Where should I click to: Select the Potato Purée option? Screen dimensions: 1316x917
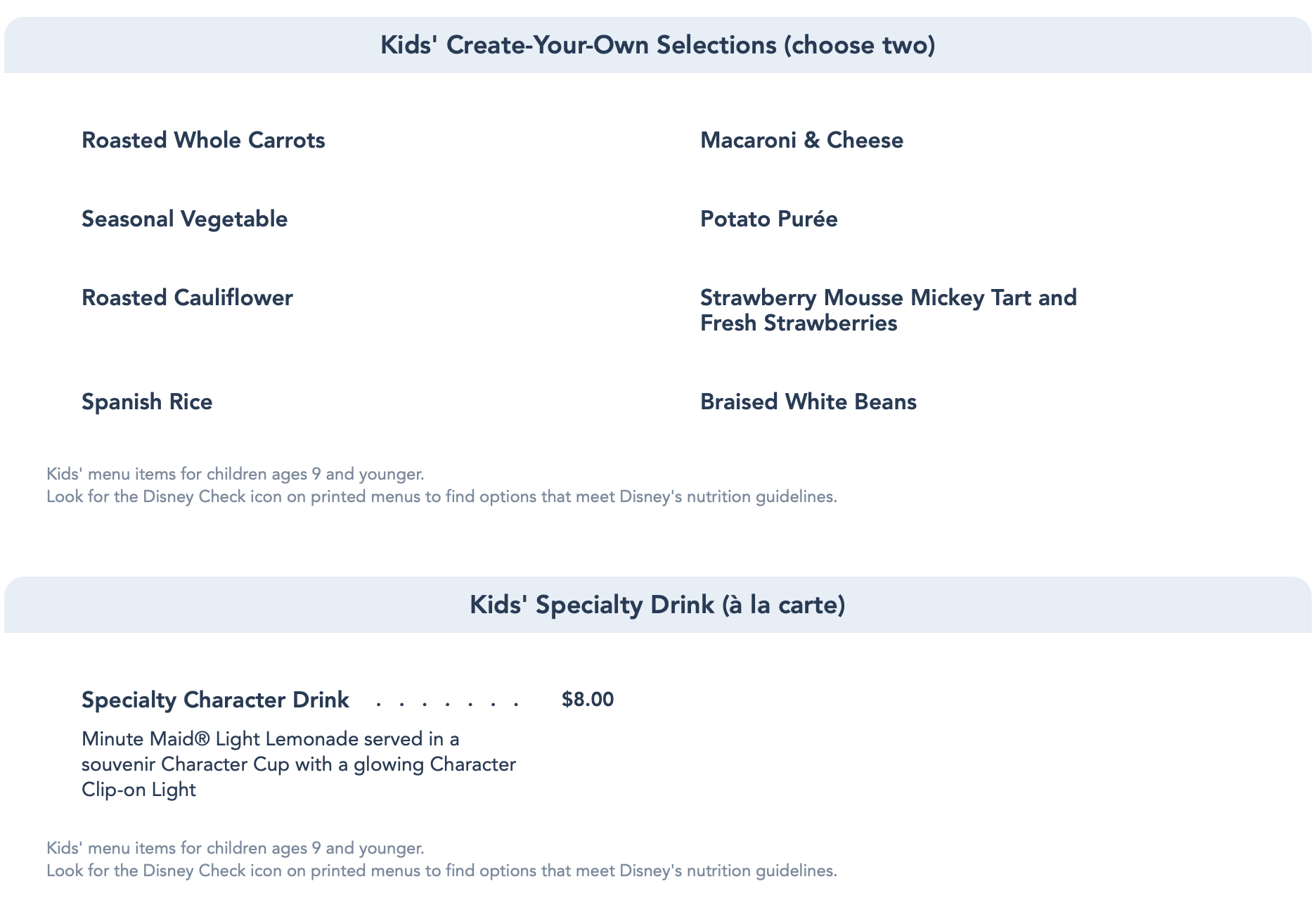[x=768, y=219]
